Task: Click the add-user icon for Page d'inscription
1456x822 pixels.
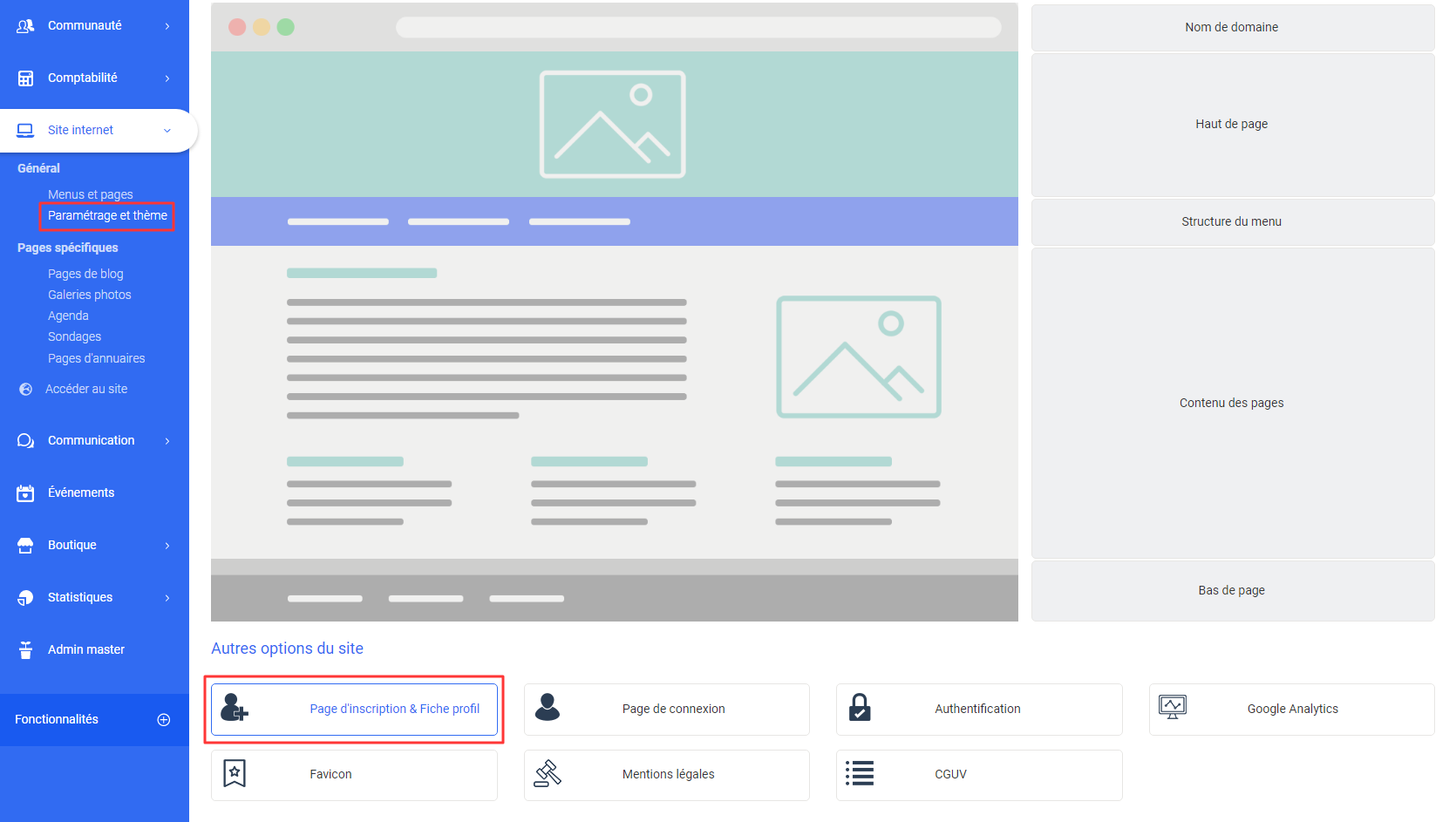Action: coord(234,708)
